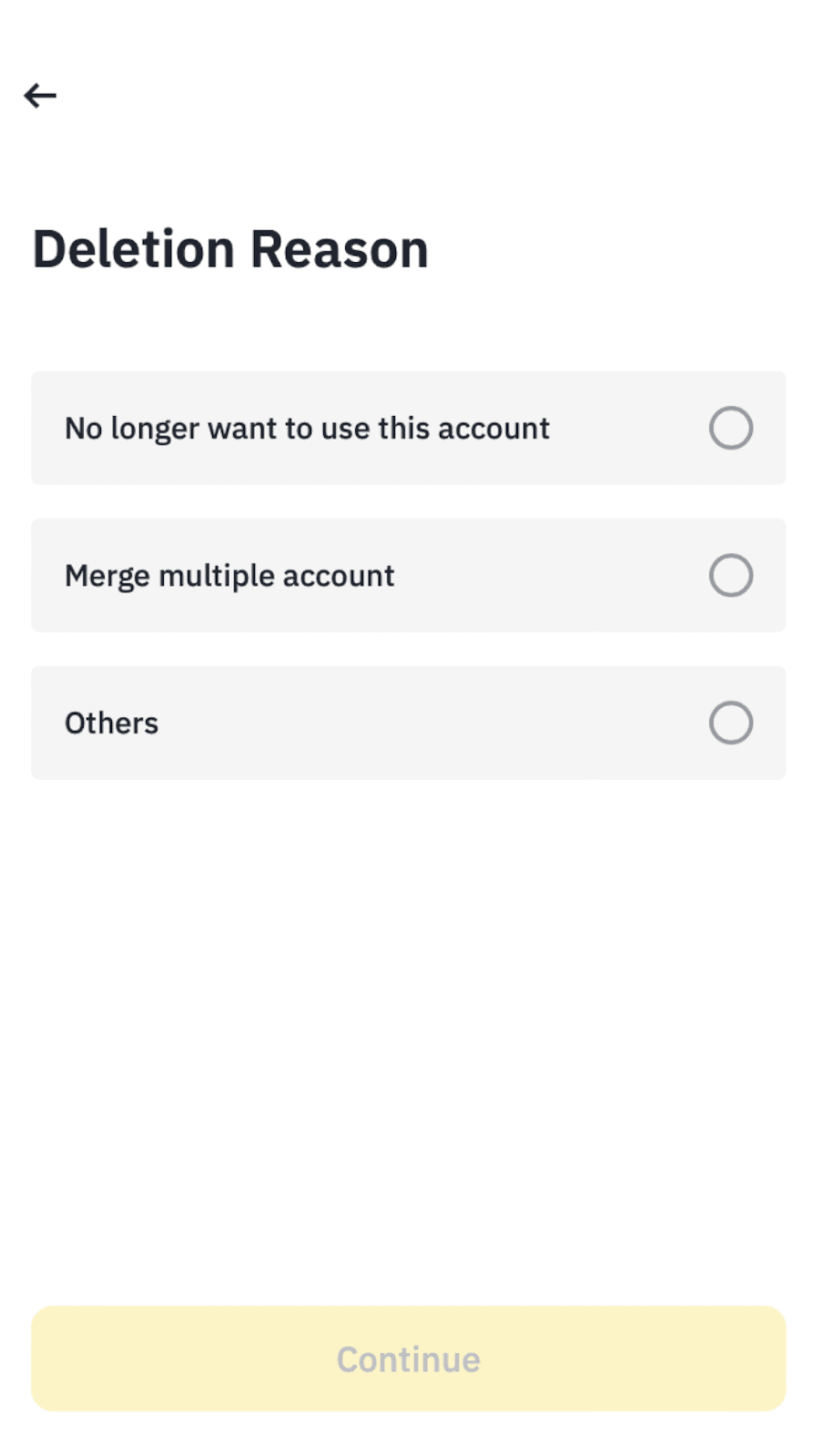Viewport: 814px width, 1456px height.
Task: Click the 'Deletion Reason' heading
Action: [x=230, y=249]
